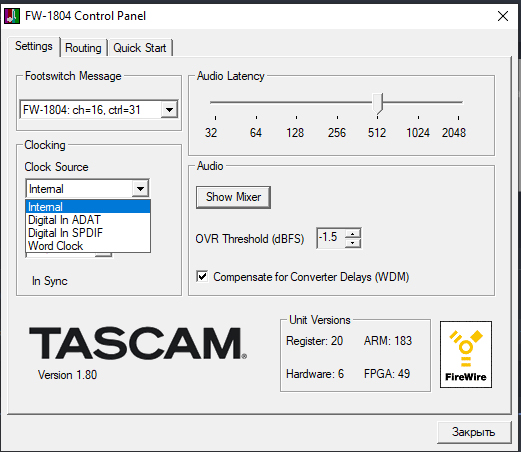Viewport: 521px width, 452px height.
Task: Click the 64 latency label
Action: coord(256,133)
